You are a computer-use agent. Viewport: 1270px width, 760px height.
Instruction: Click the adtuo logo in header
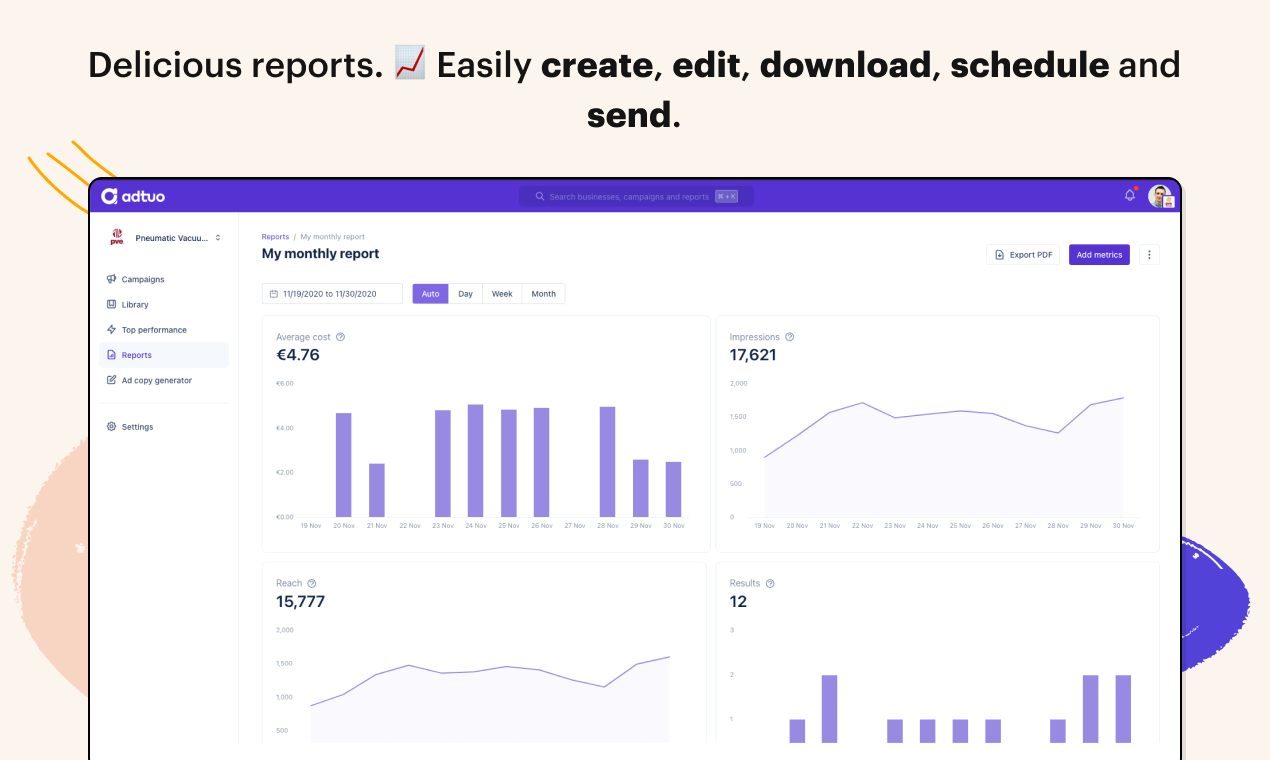pos(133,196)
